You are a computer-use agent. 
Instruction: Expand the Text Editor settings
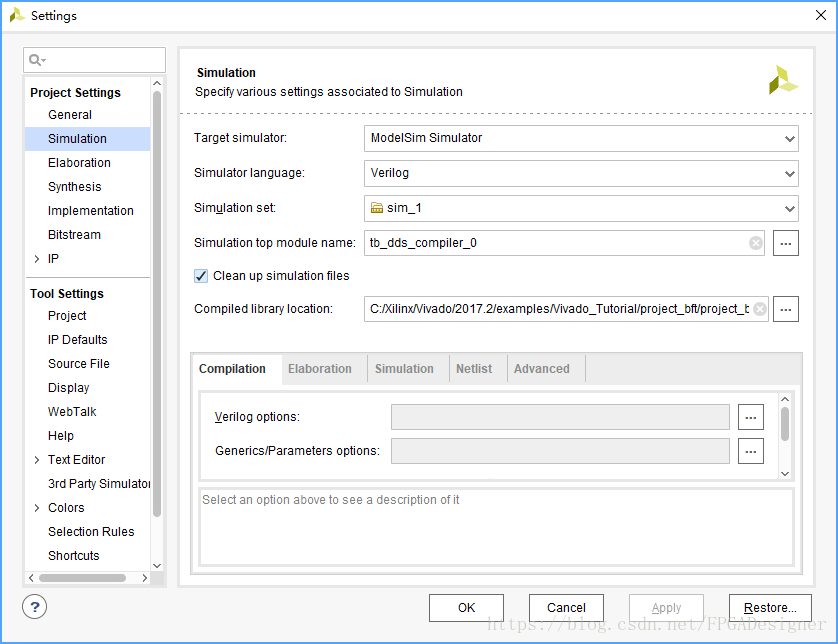(37, 460)
